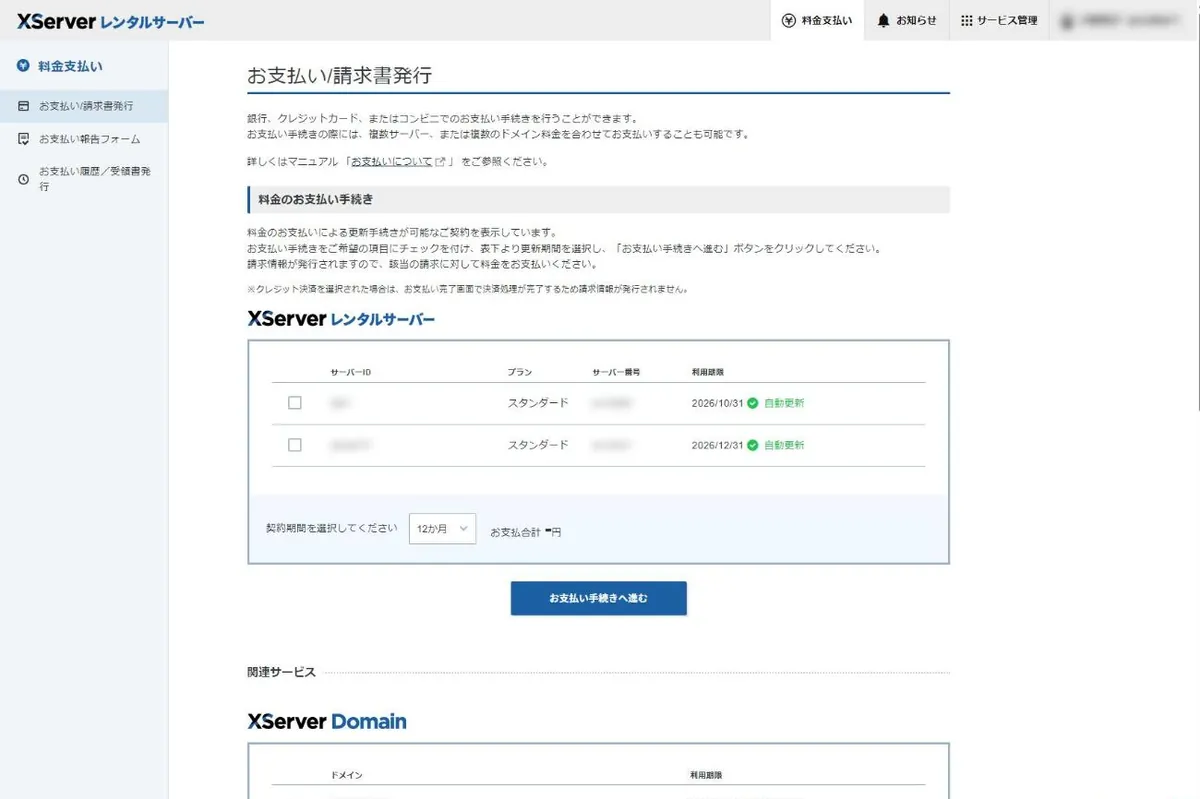Click the XServer レンタルサーバー section logo above table

coord(341,319)
